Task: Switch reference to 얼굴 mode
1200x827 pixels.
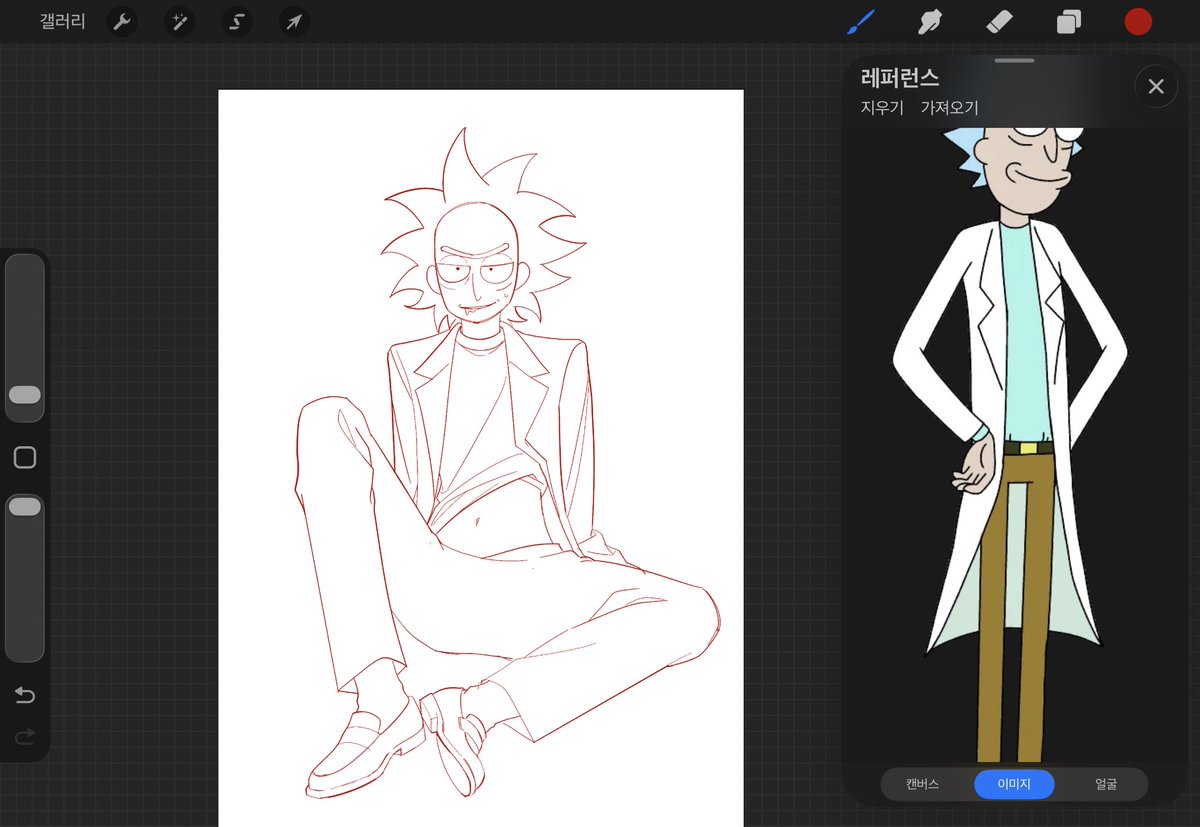Action: [1106, 784]
